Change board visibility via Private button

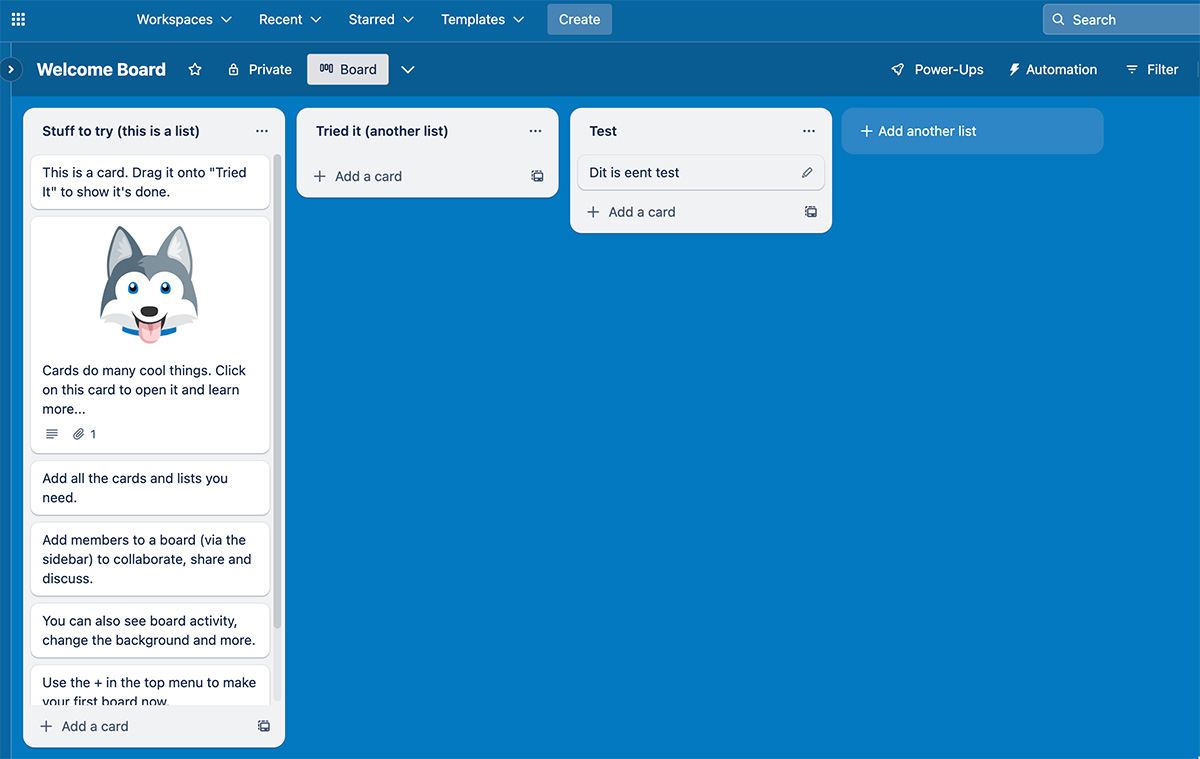[x=260, y=69]
